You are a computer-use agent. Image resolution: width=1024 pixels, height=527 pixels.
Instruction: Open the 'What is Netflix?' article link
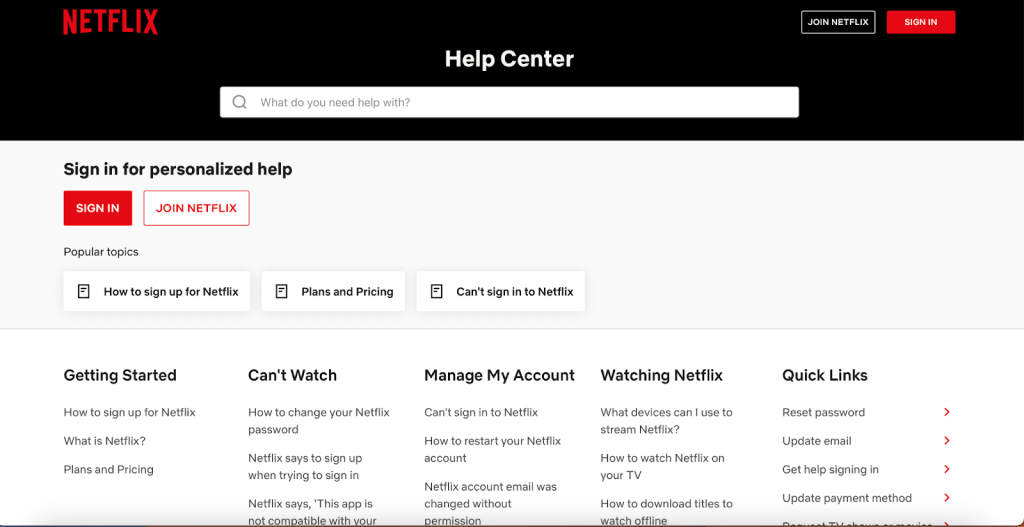click(x=104, y=441)
